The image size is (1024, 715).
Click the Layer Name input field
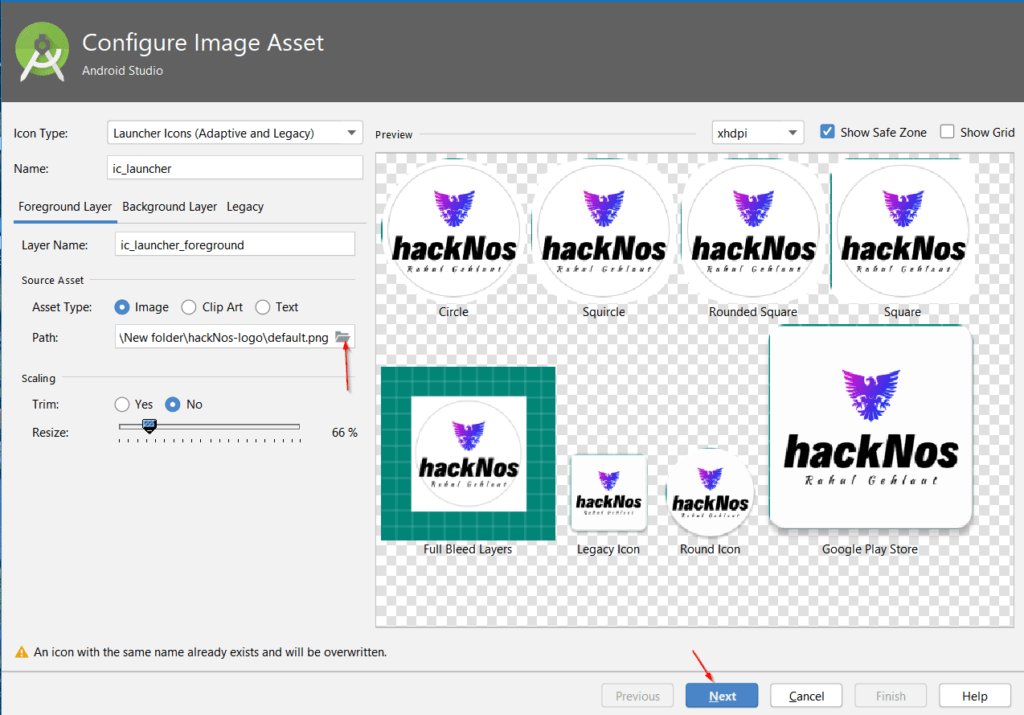pyautogui.click(x=234, y=245)
